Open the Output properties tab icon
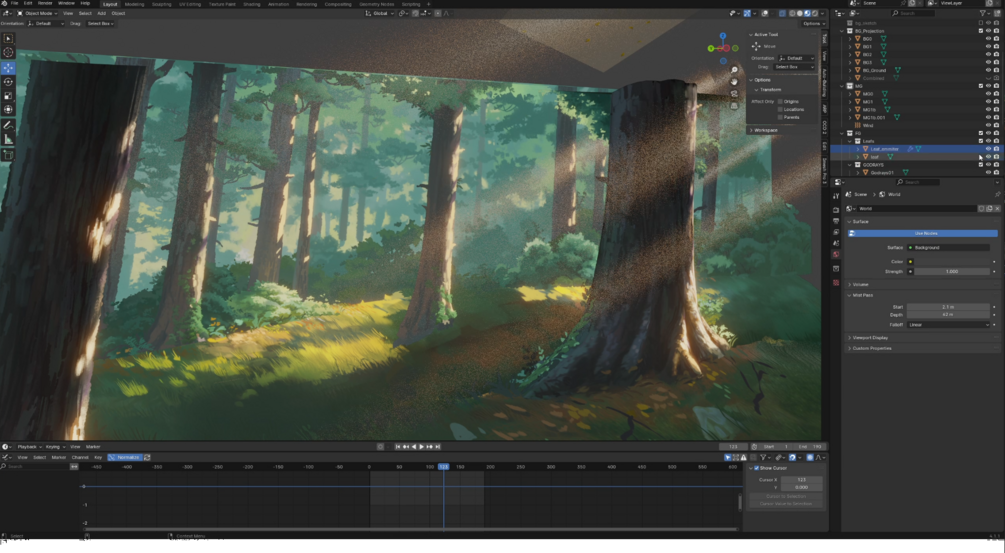This screenshot has width=1005, height=553. (836, 221)
